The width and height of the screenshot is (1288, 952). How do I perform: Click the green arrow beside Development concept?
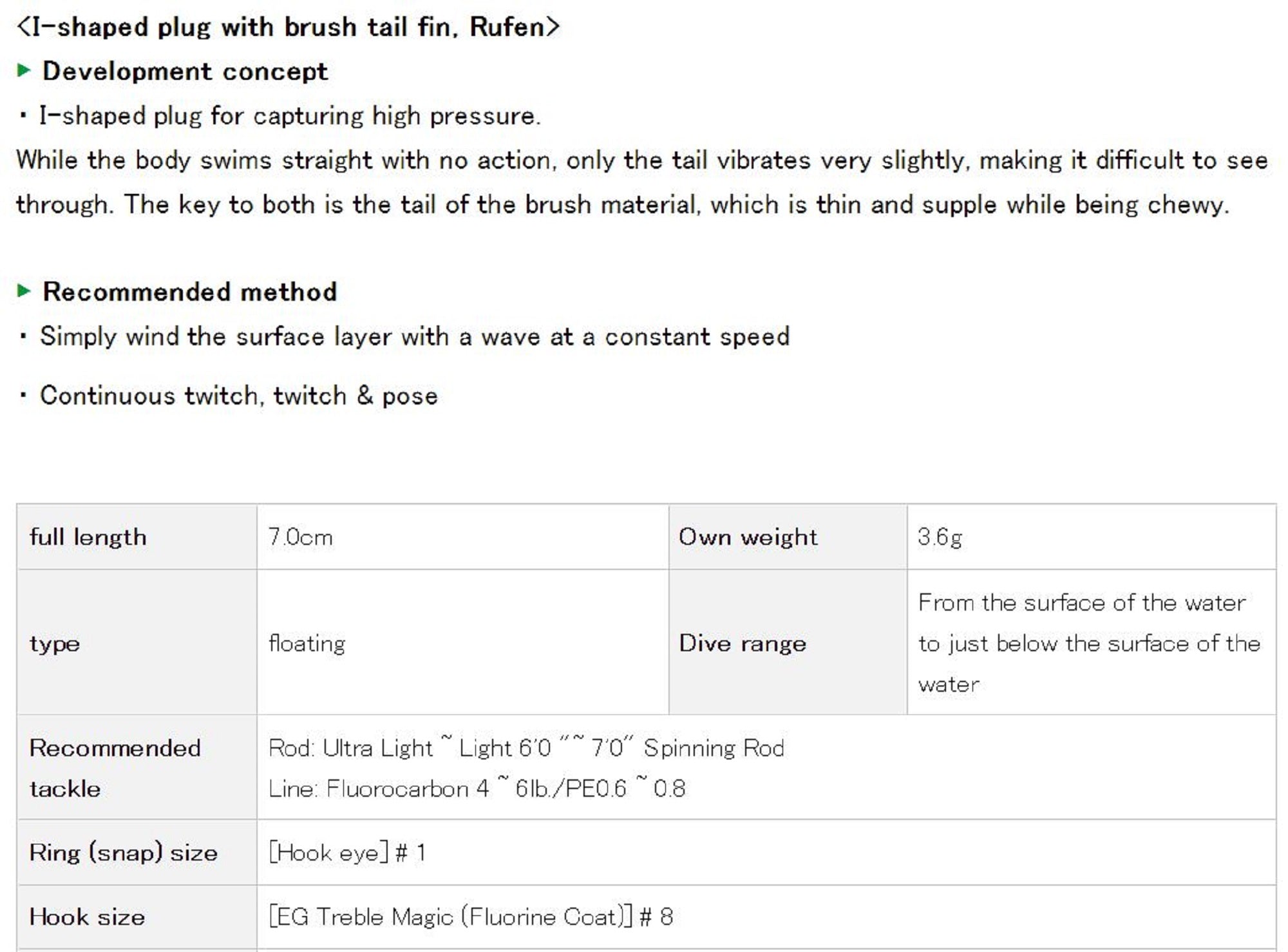tap(24, 70)
